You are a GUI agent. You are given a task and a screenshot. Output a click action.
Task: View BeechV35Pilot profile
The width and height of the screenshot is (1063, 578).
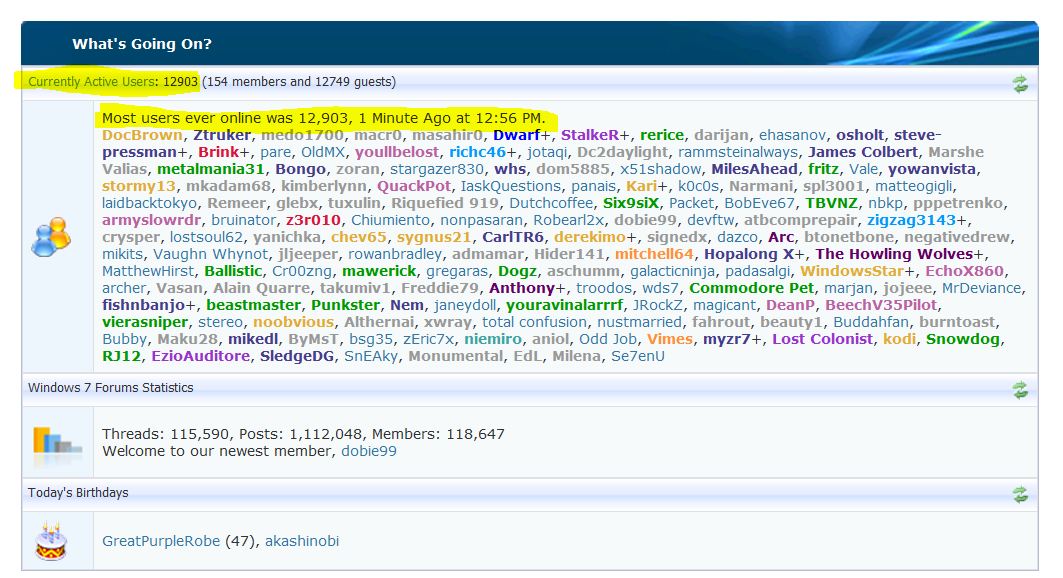(x=881, y=305)
